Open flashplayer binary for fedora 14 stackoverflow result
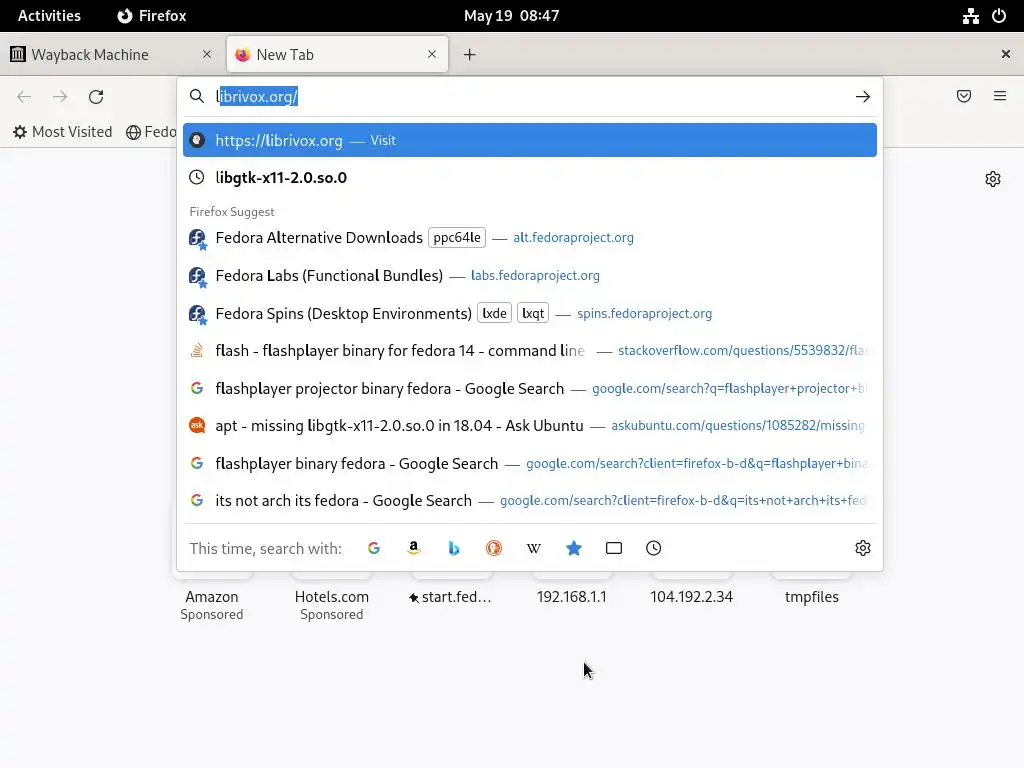This screenshot has height=768, width=1024. coord(530,351)
